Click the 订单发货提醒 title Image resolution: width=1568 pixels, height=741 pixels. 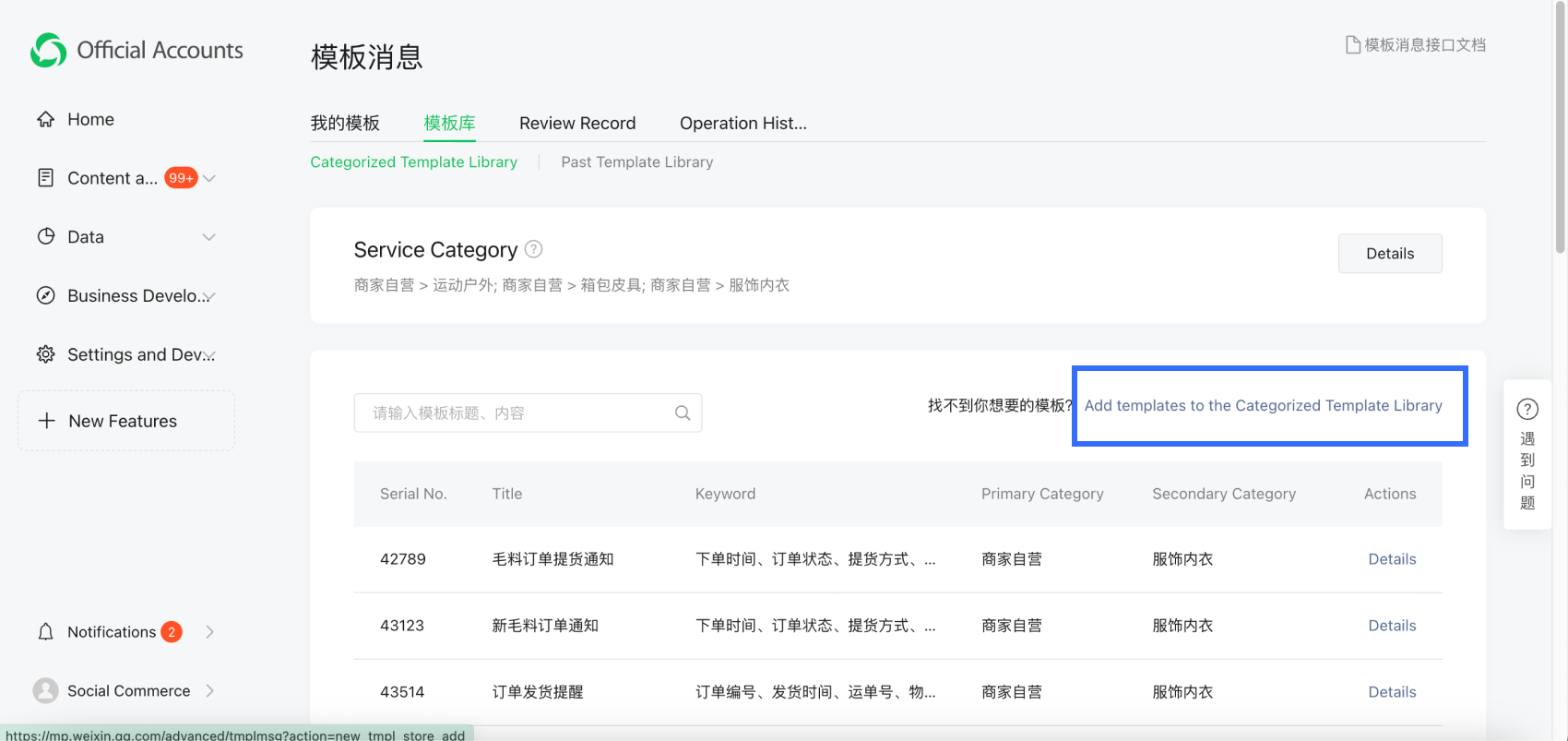[x=538, y=692]
